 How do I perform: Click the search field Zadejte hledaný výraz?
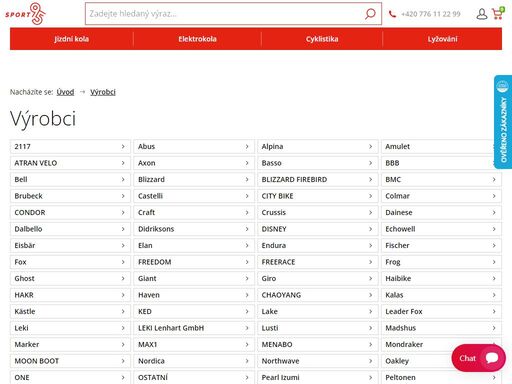coord(233,14)
